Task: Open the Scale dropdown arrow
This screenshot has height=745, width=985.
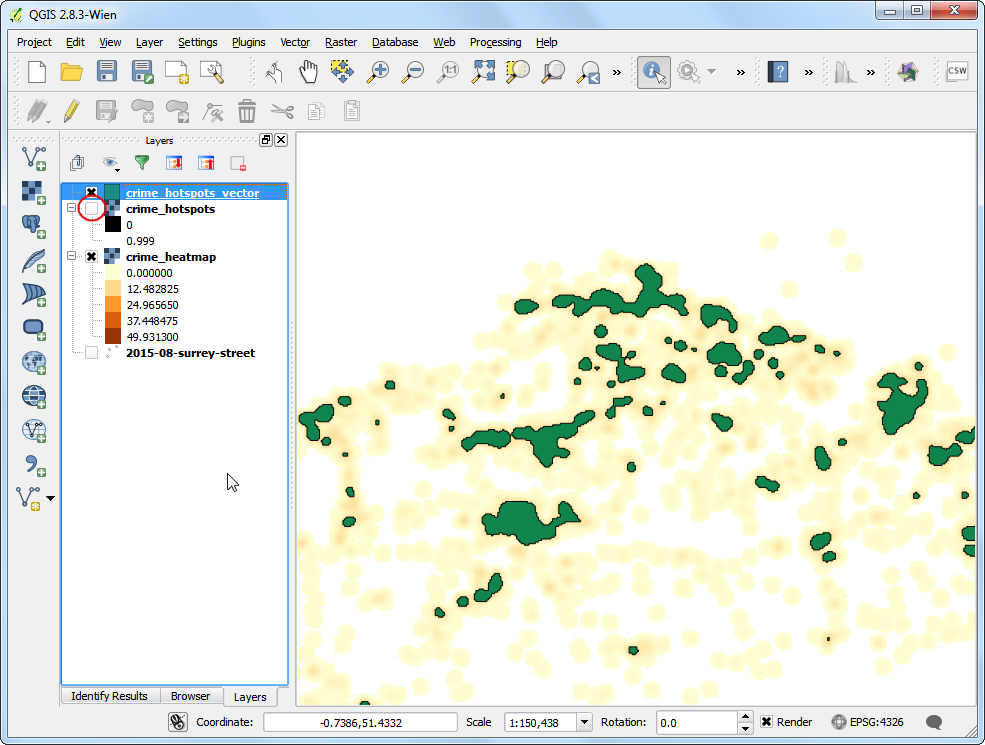Action: (584, 722)
